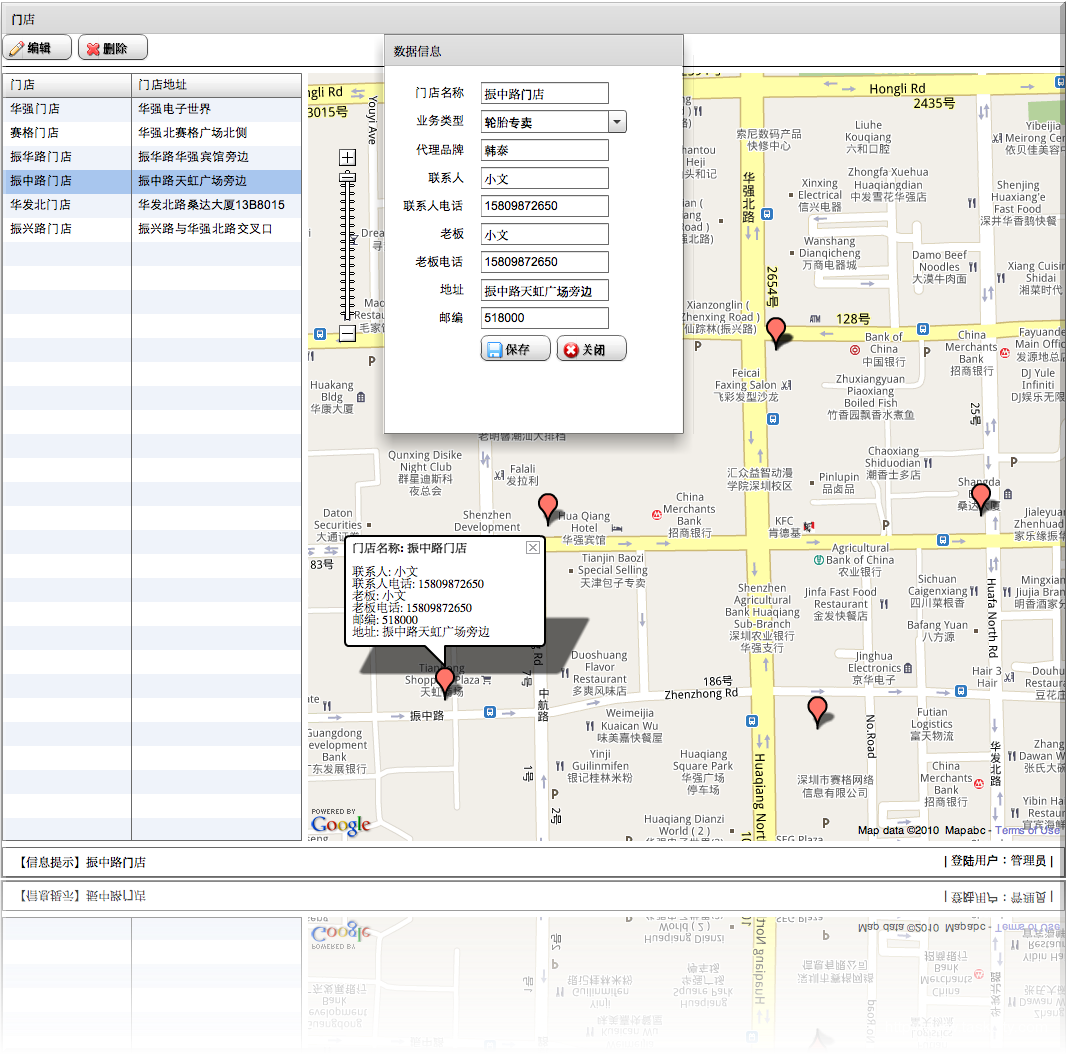This screenshot has width=1066, height=1054.
Task: Zoom in with the map plus icon
Action: tap(347, 158)
